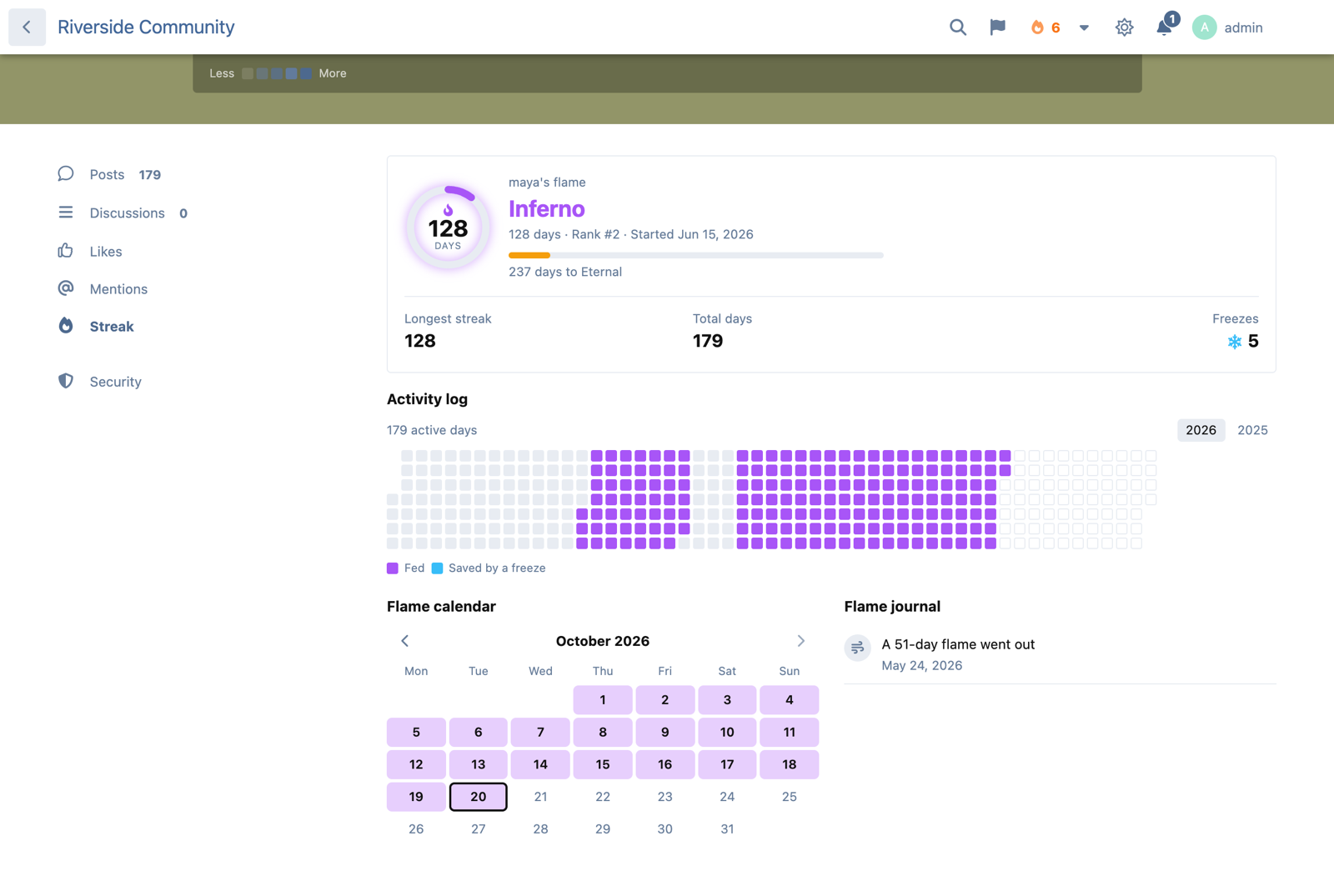Open the admin user menu
The width and height of the screenshot is (1334, 896).
1227,28
